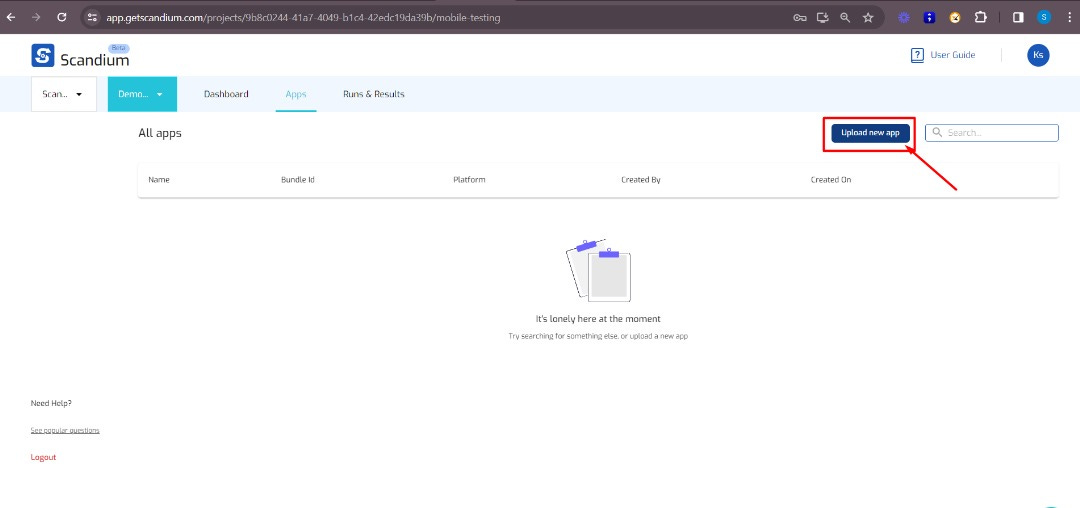Viewport: 1080px width, 508px height.
Task: Open the Runs & Results tab
Action: [373, 94]
